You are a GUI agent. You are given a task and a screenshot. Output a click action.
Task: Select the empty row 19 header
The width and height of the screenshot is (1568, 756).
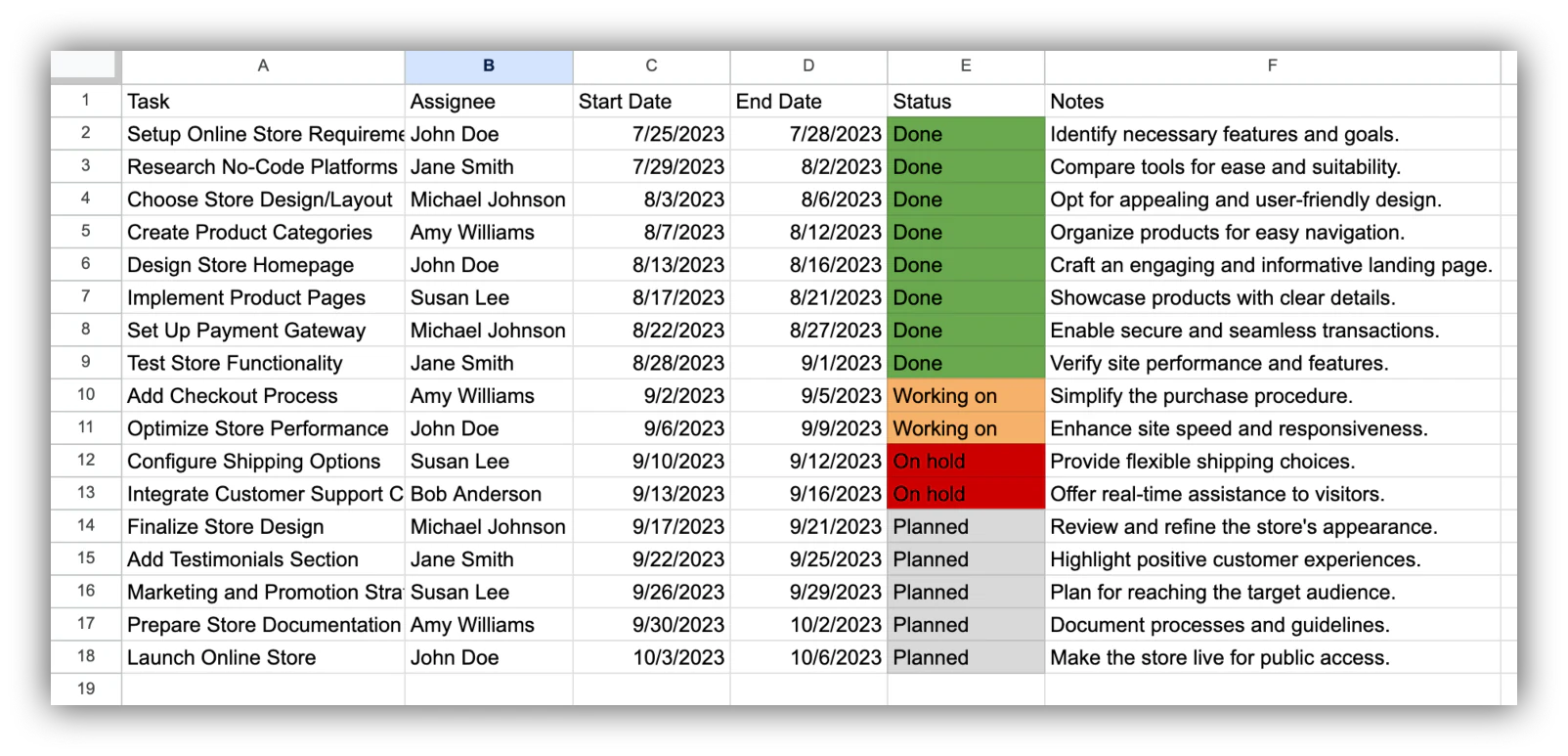pyautogui.click(x=86, y=689)
